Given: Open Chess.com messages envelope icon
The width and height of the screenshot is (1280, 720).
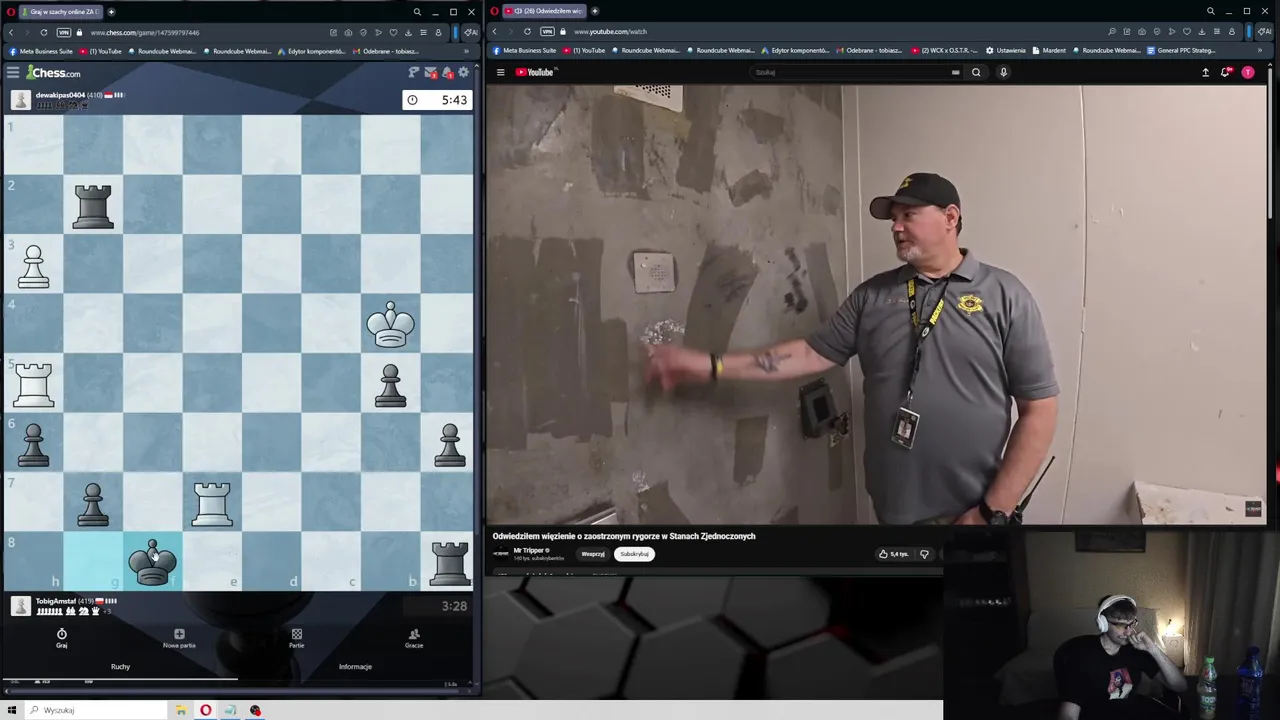Looking at the screenshot, I should (x=430, y=72).
